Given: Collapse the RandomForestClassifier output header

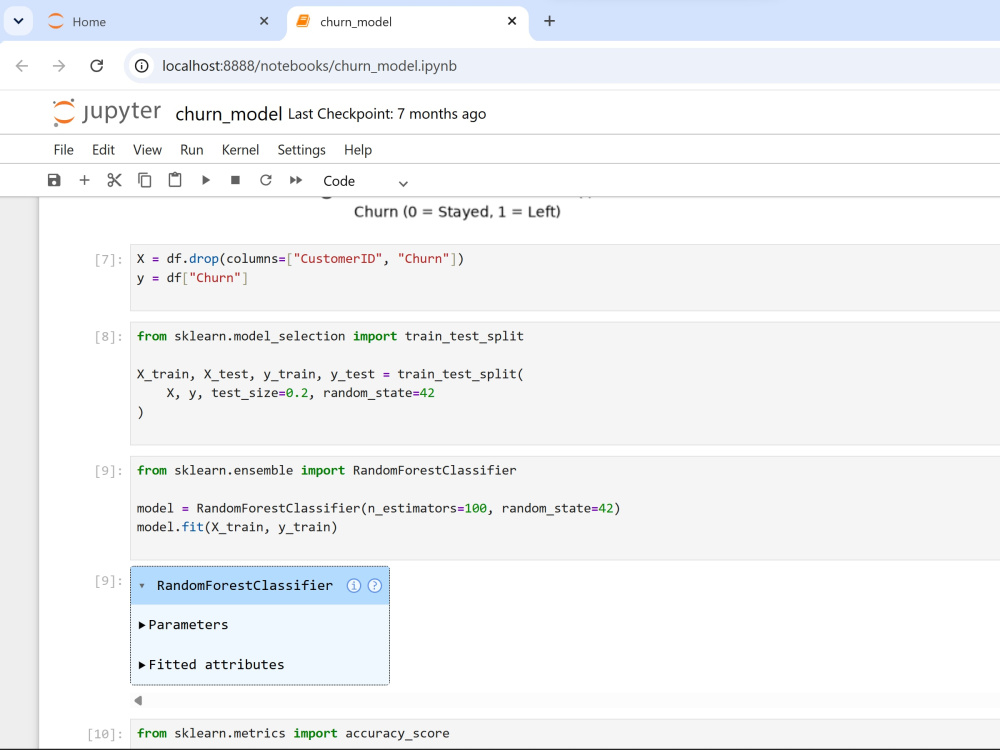Looking at the screenshot, I should pos(142,585).
